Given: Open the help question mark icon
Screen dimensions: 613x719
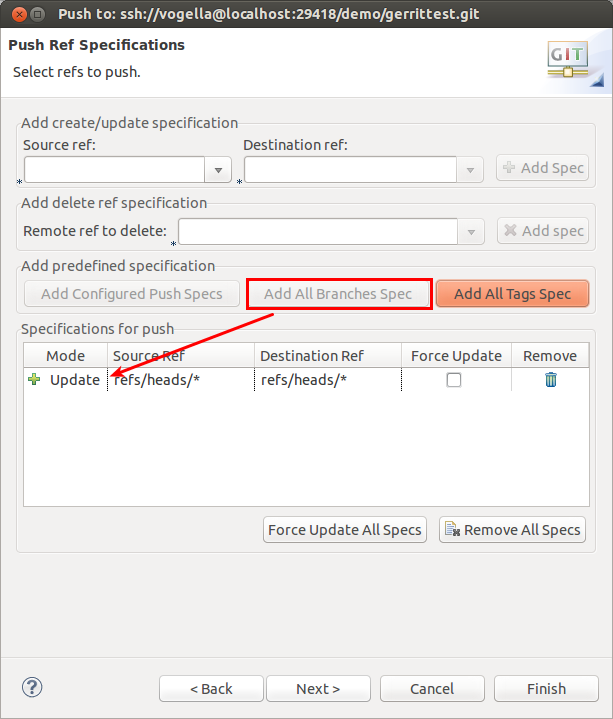Looking at the screenshot, I should (32, 687).
